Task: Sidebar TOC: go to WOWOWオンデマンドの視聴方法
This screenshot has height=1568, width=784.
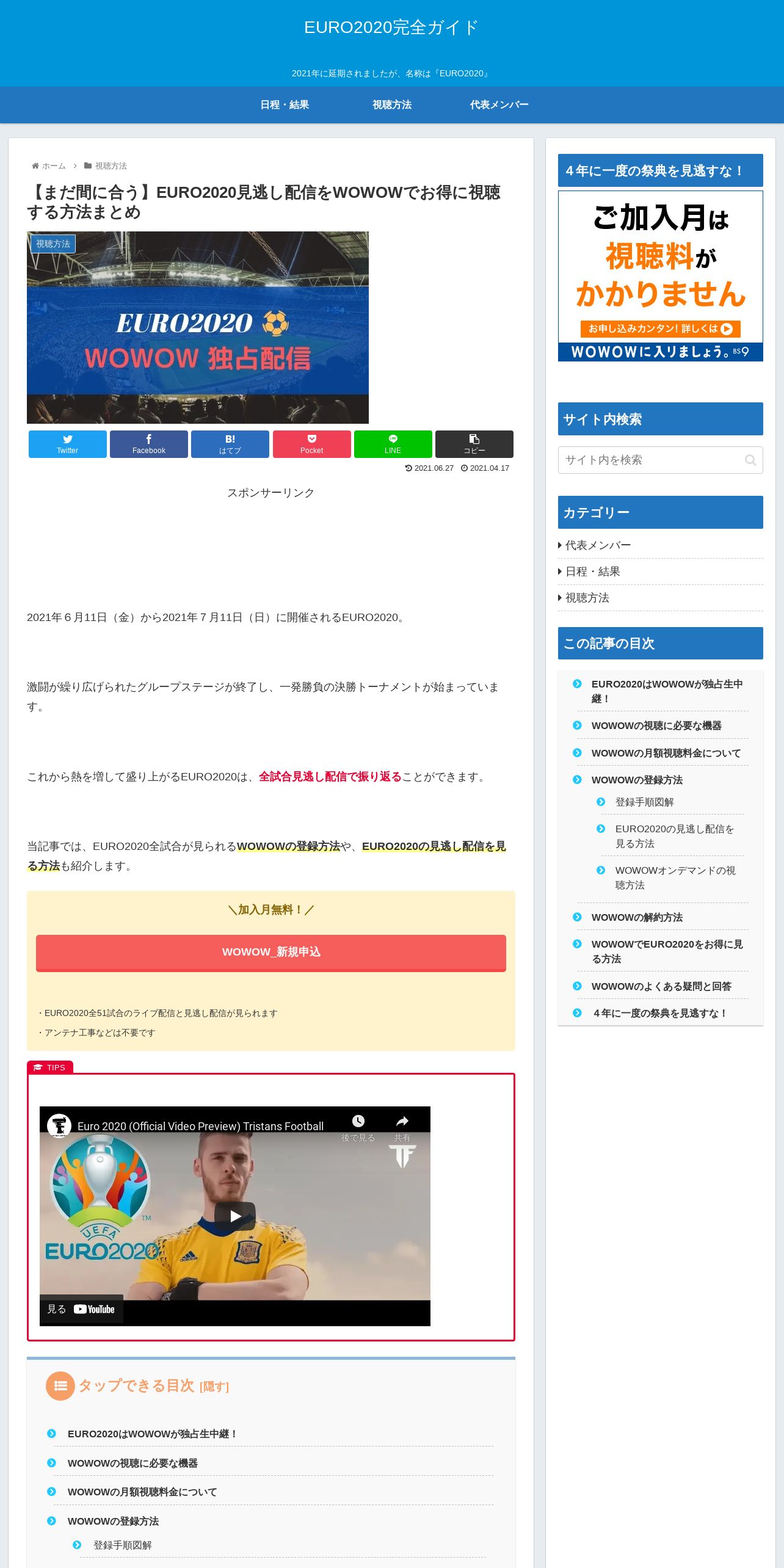Action: coord(675,878)
